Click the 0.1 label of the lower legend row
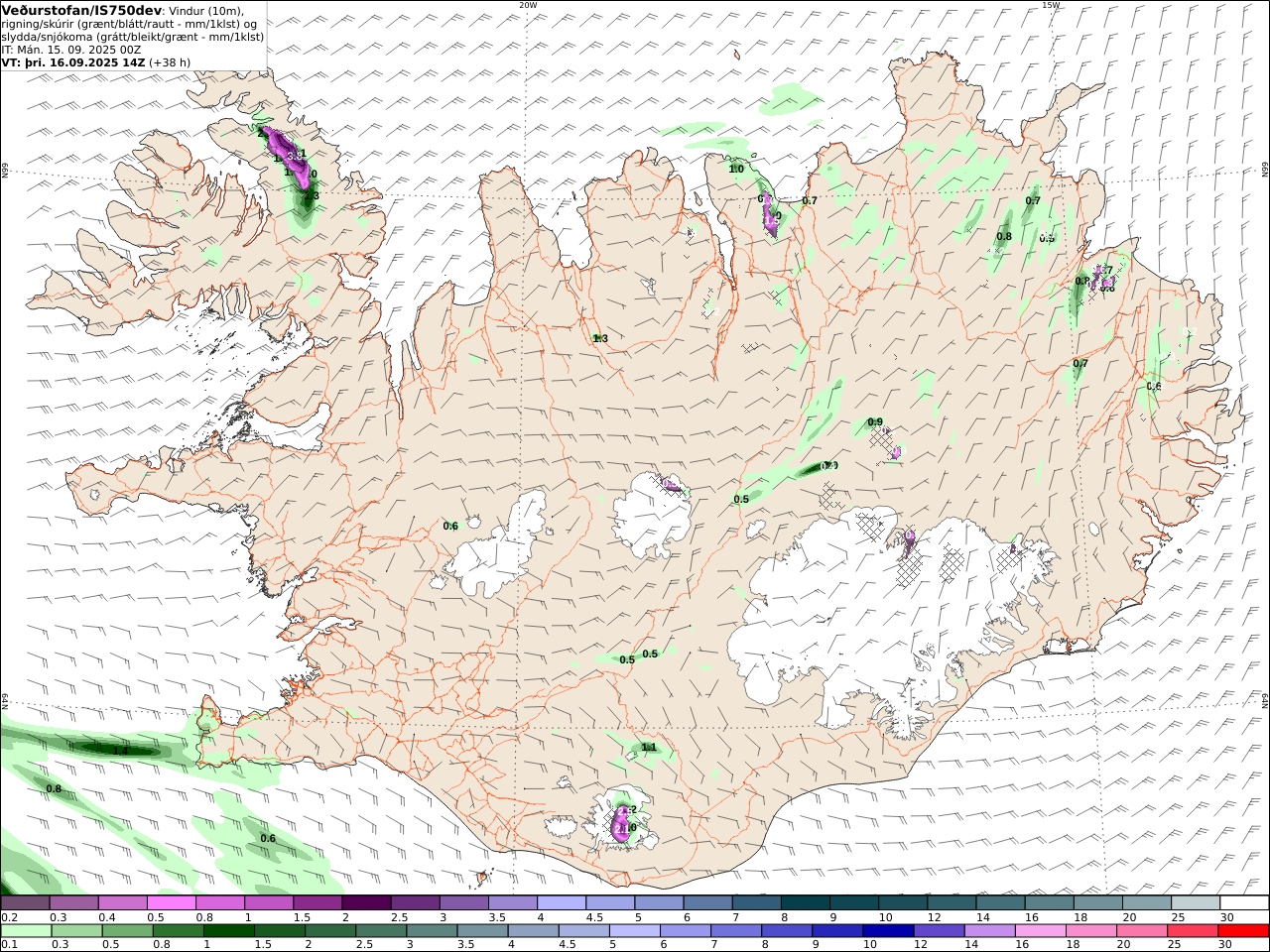1270x952 pixels. [x=9, y=944]
